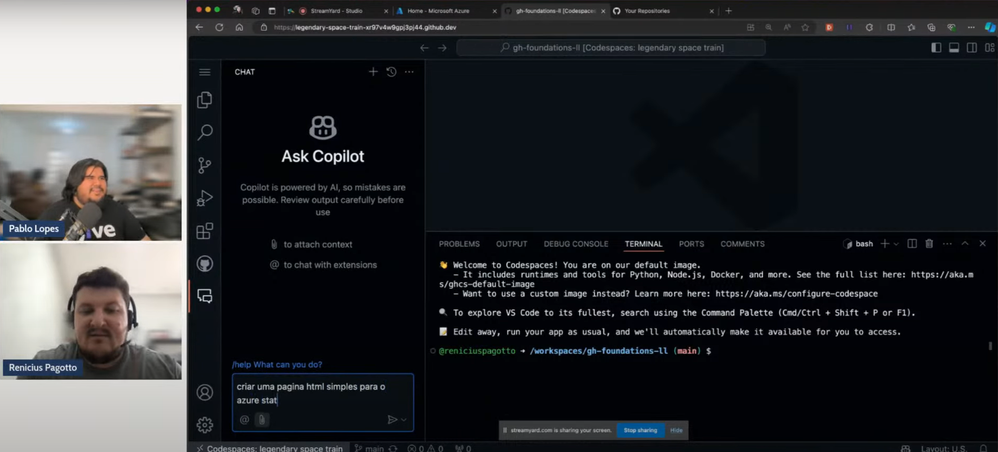Open the Search view in activity bar

click(204, 132)
